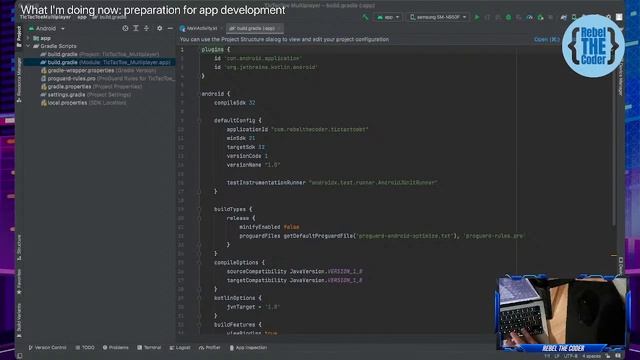The image size is (640, 360).
Task: Click the Attach Debugger to Android Process icon
Action: click(x=540, y=17)
